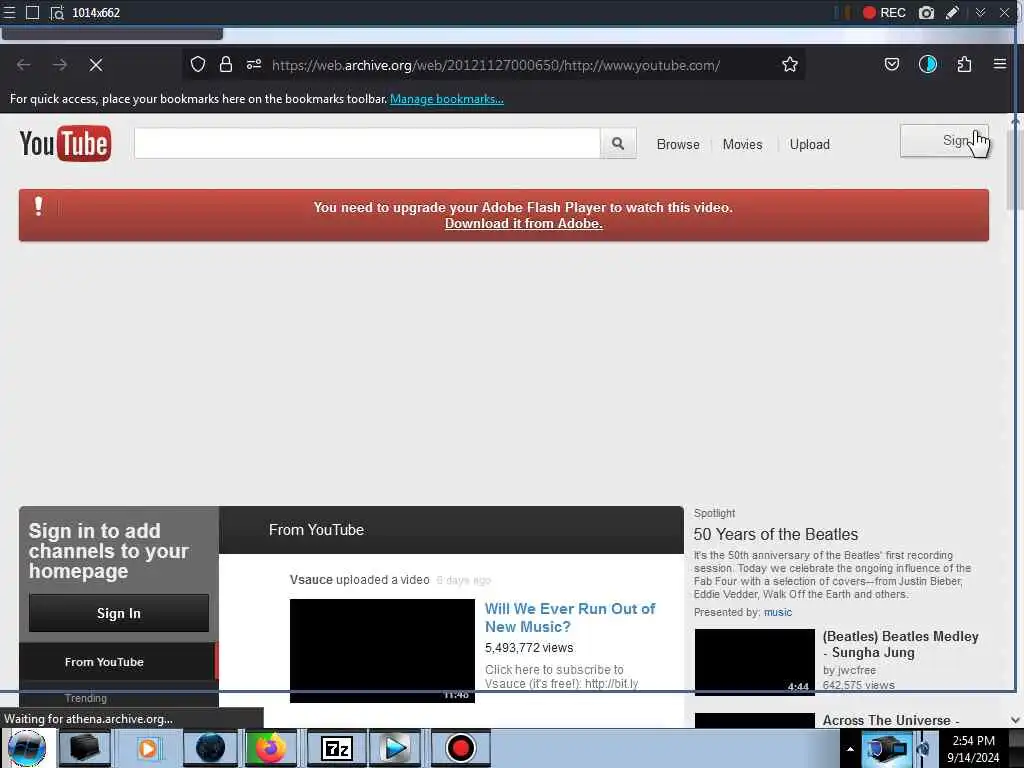The image size is (1024, 768).
Task: Open the Movies navigation link
Action: click(743, 144)
